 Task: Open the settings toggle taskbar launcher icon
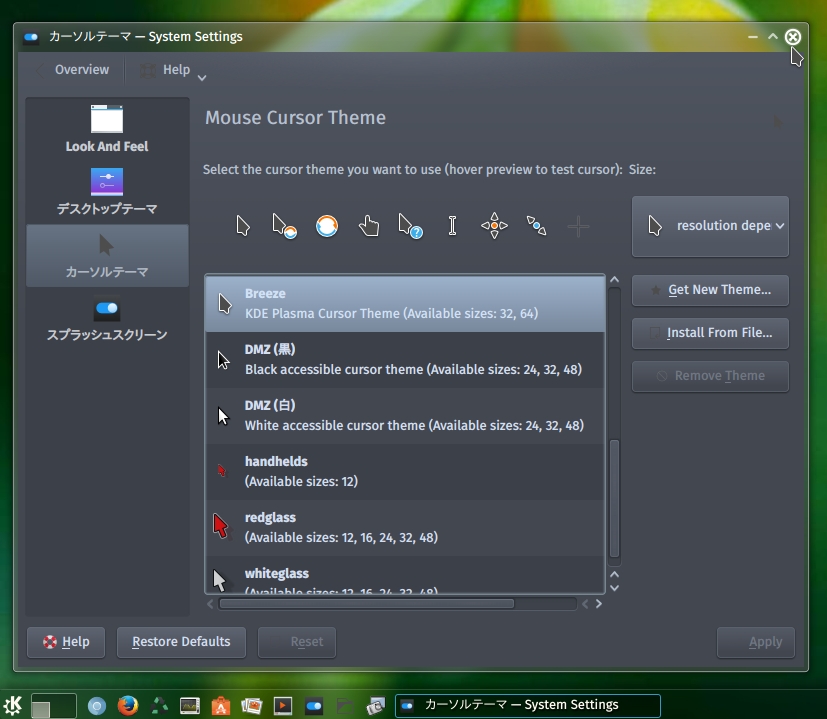tap(314, 706)
